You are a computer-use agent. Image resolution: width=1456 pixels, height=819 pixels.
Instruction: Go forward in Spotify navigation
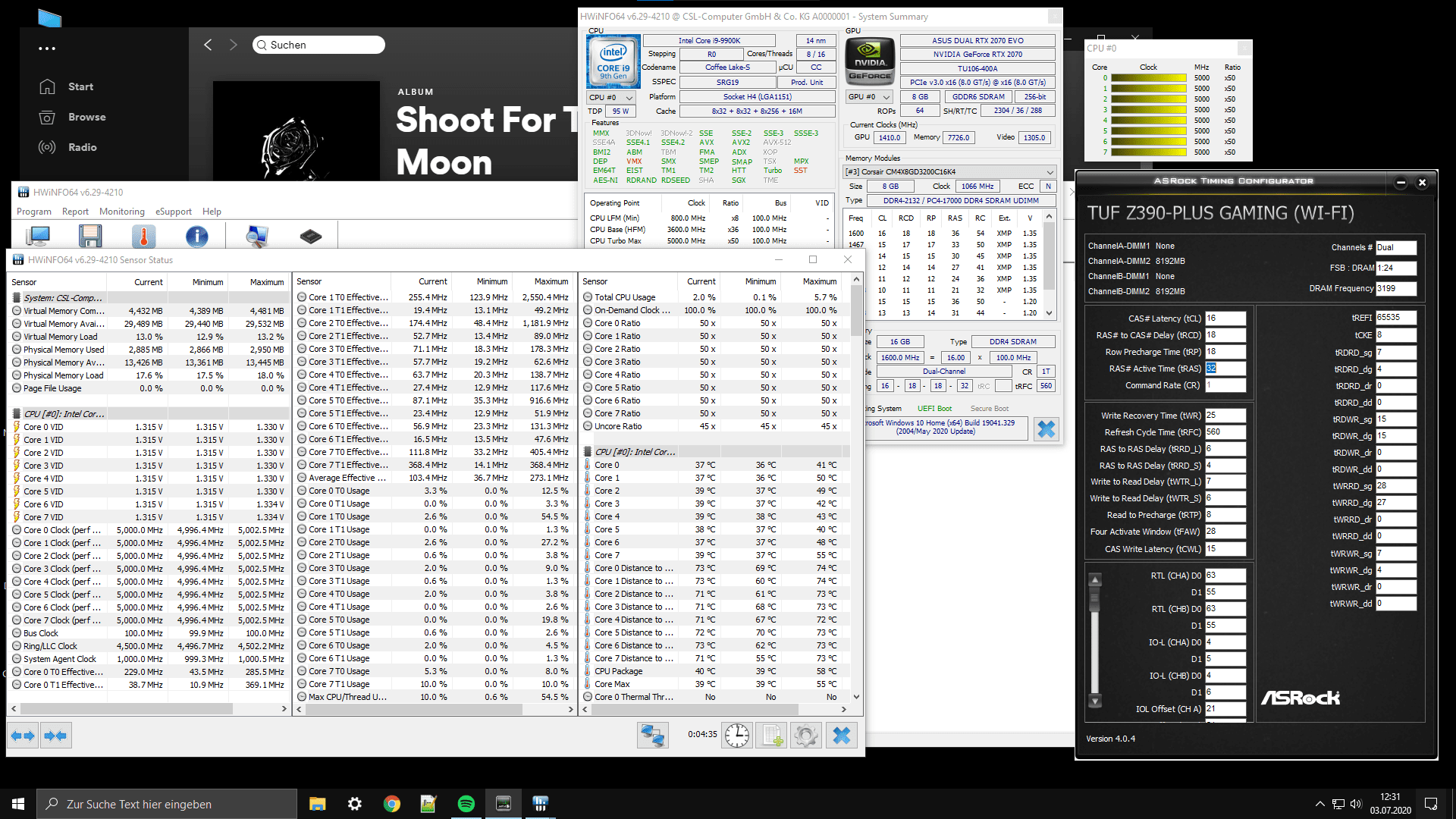pos(234,45)
